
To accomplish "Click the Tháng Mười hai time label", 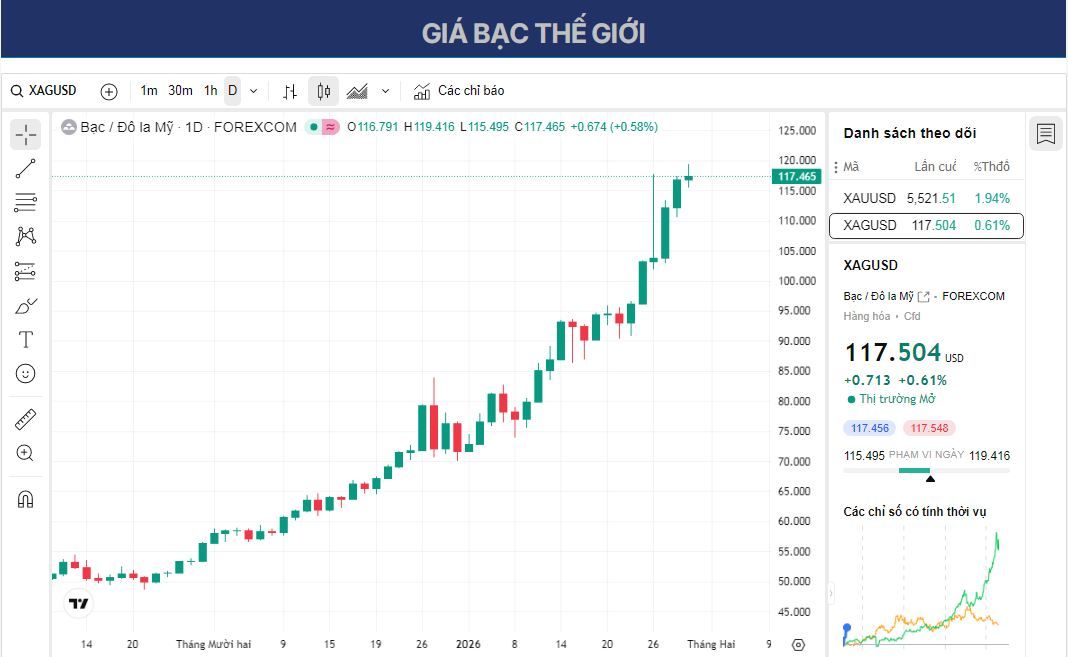I will 213,644.
